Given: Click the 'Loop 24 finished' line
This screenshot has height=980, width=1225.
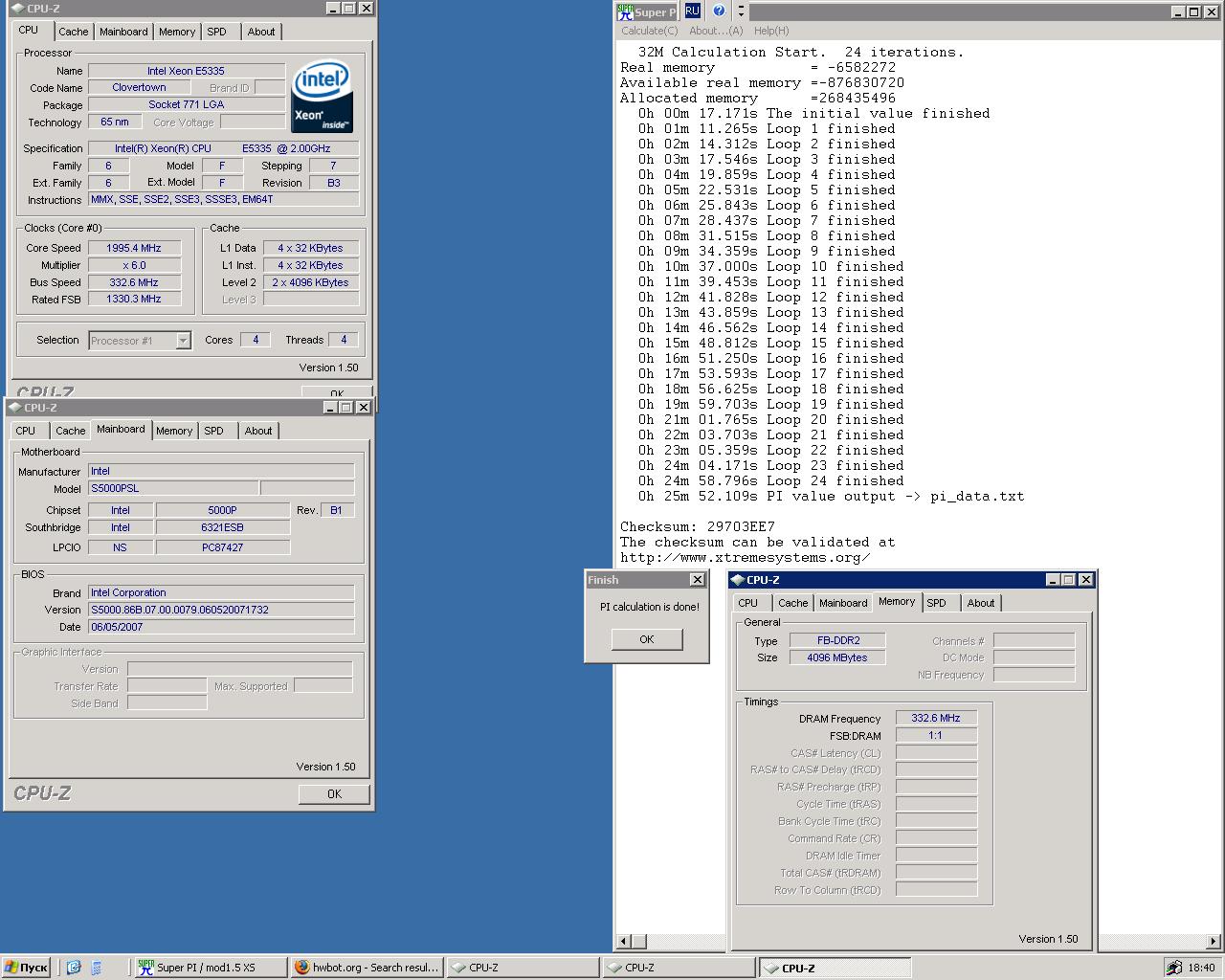Looking at the screenshot, I should 770,480.
